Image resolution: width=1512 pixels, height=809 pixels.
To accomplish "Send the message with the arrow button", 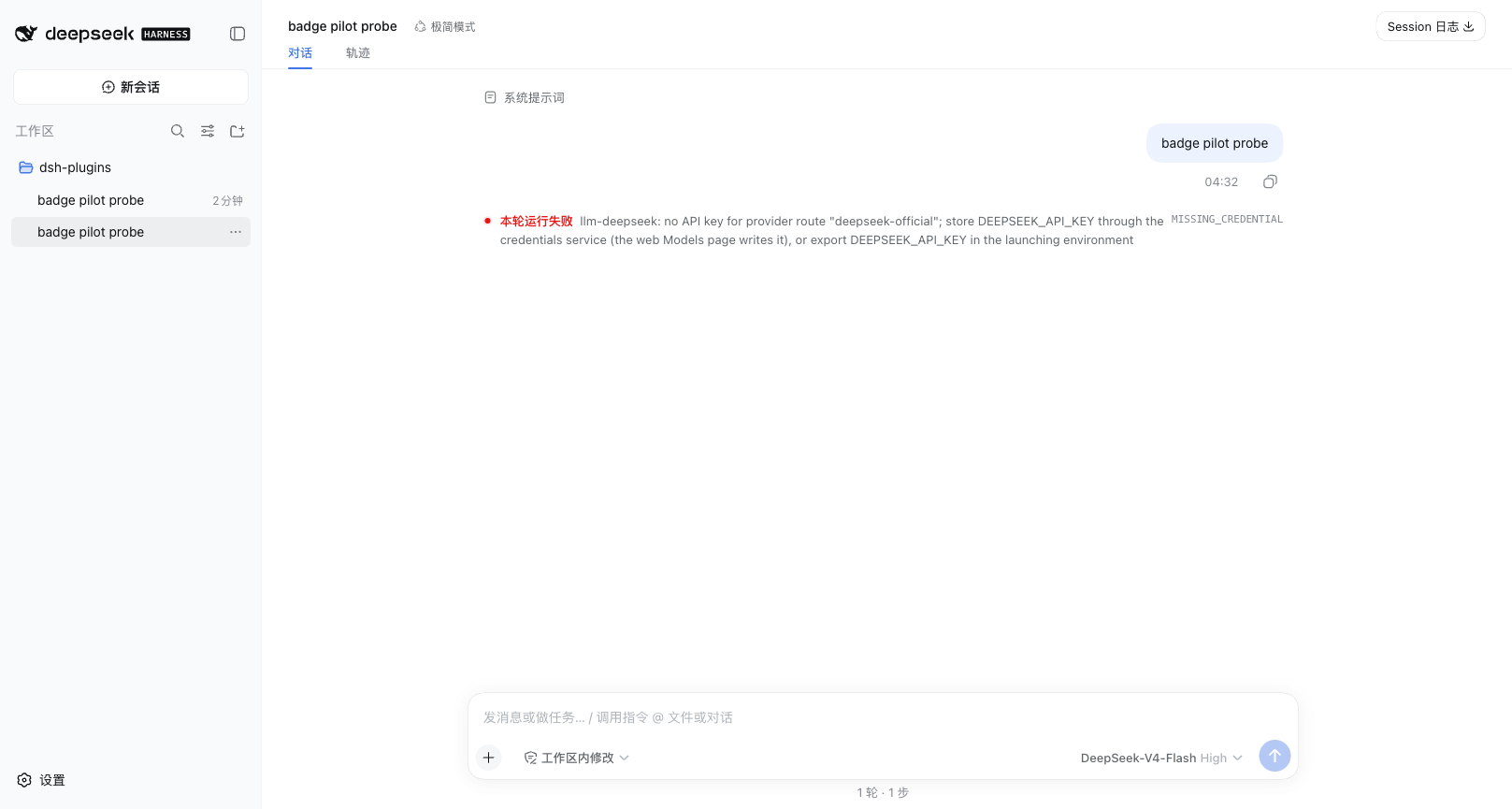I will 1274,756.
